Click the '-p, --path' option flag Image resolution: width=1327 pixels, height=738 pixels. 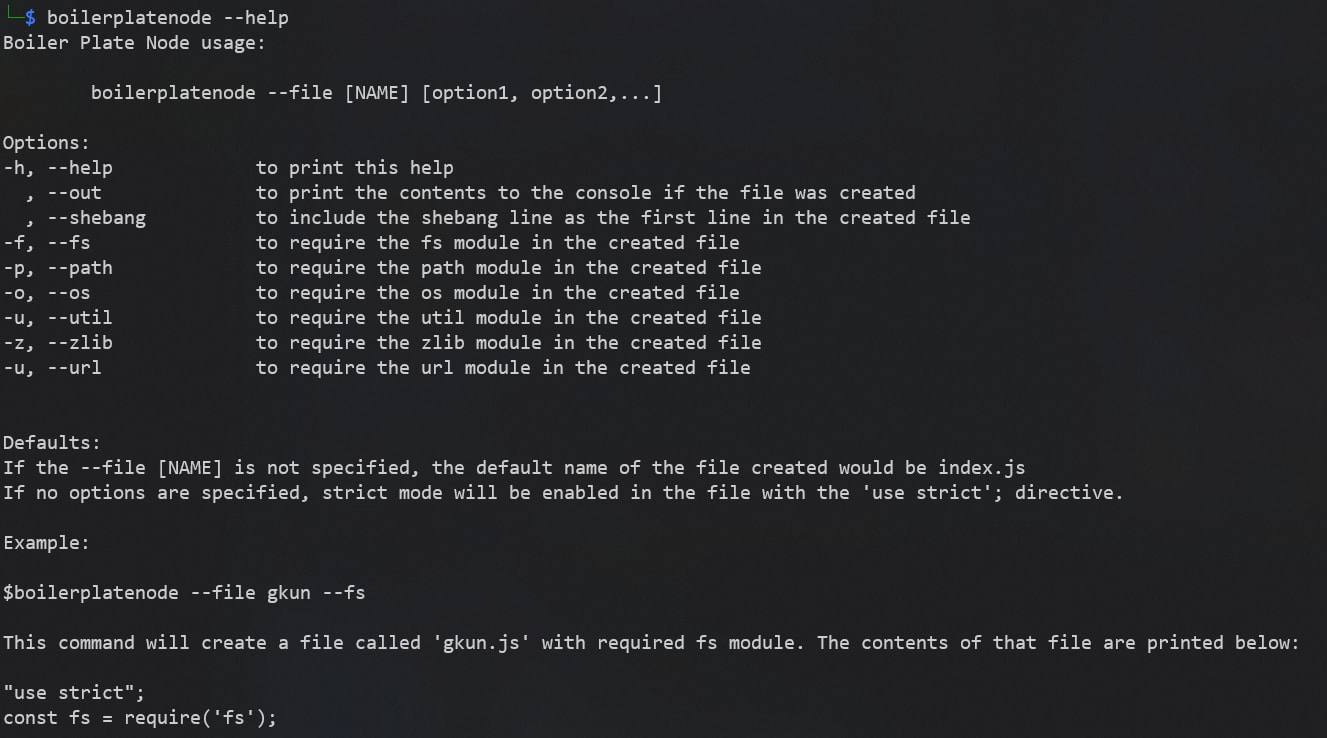tap(58, 268)
